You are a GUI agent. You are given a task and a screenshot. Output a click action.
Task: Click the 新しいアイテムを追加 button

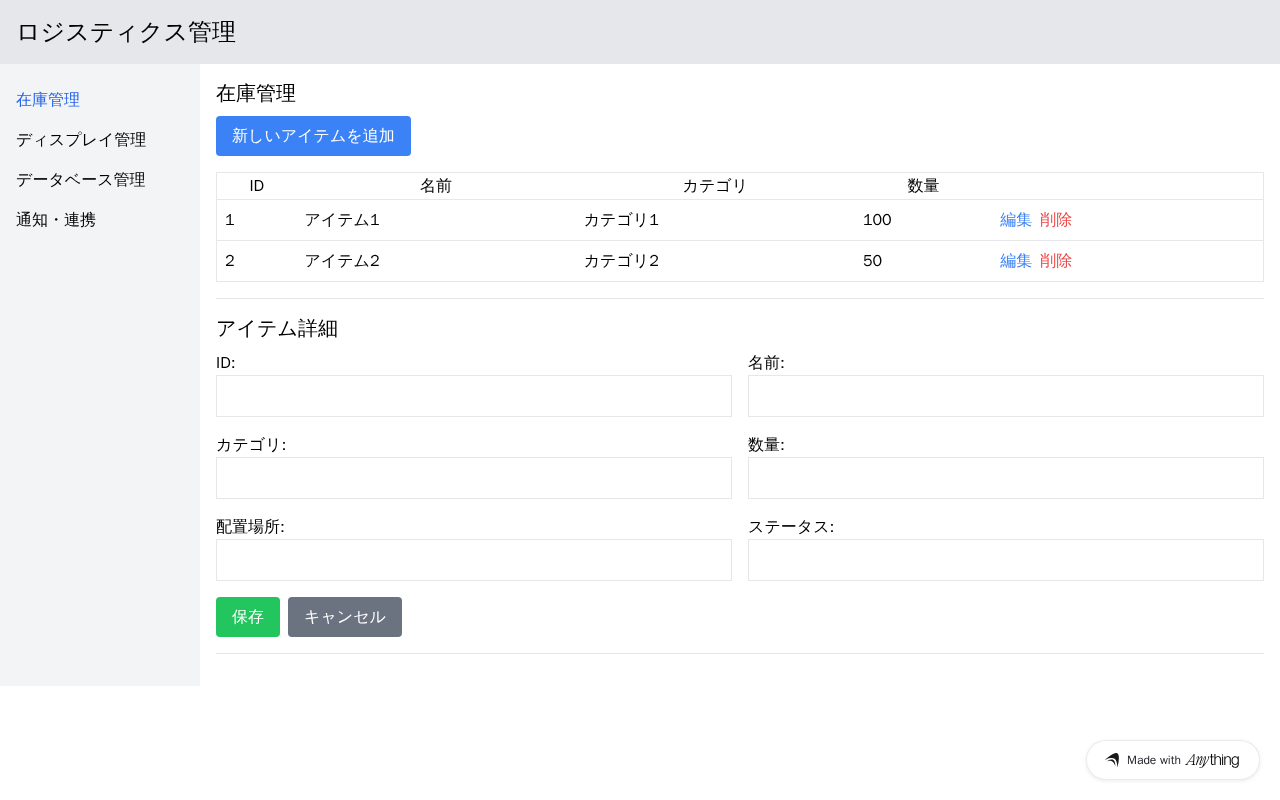(x=313, y=136)
